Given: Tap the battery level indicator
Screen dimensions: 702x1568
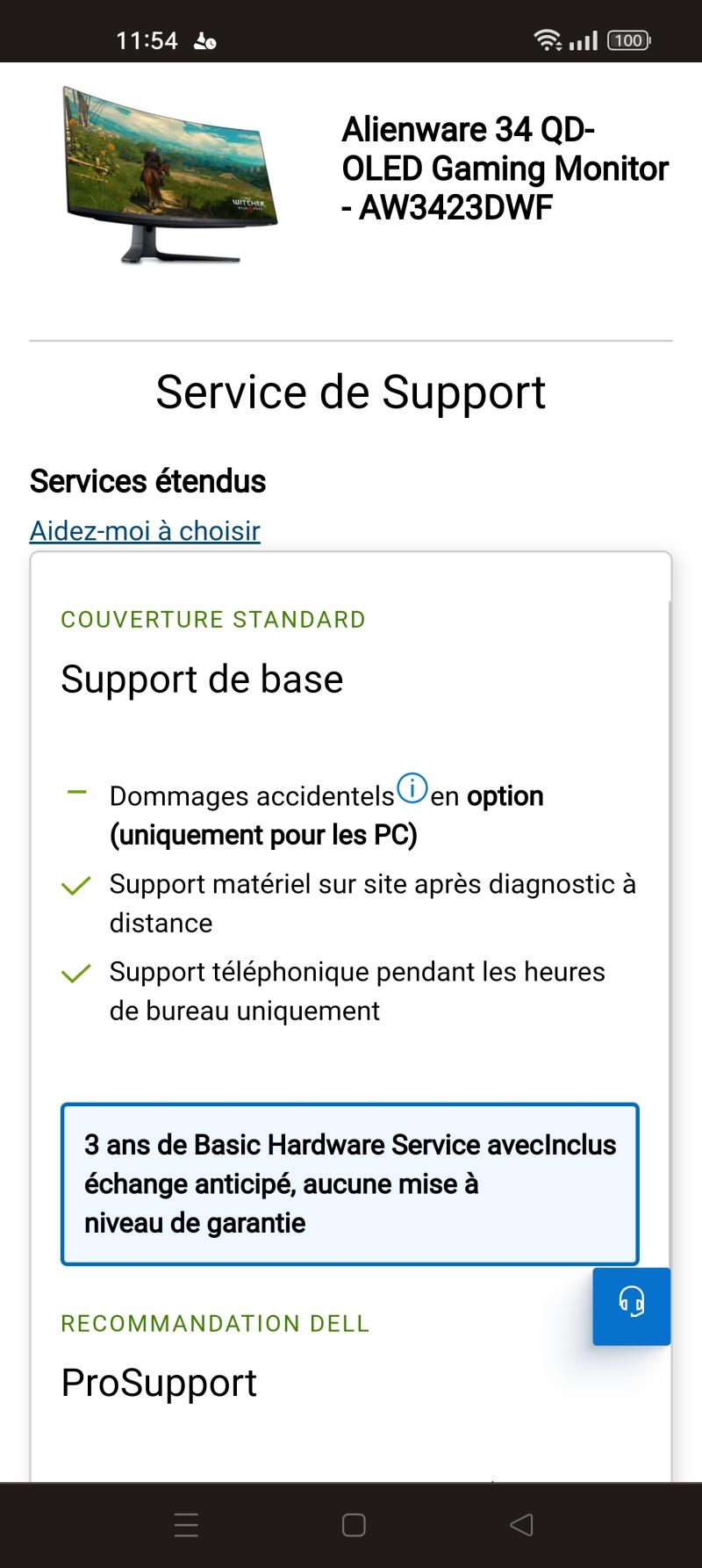Looking at the screenshot, I should pyautogui.click(x=628, y=40).
